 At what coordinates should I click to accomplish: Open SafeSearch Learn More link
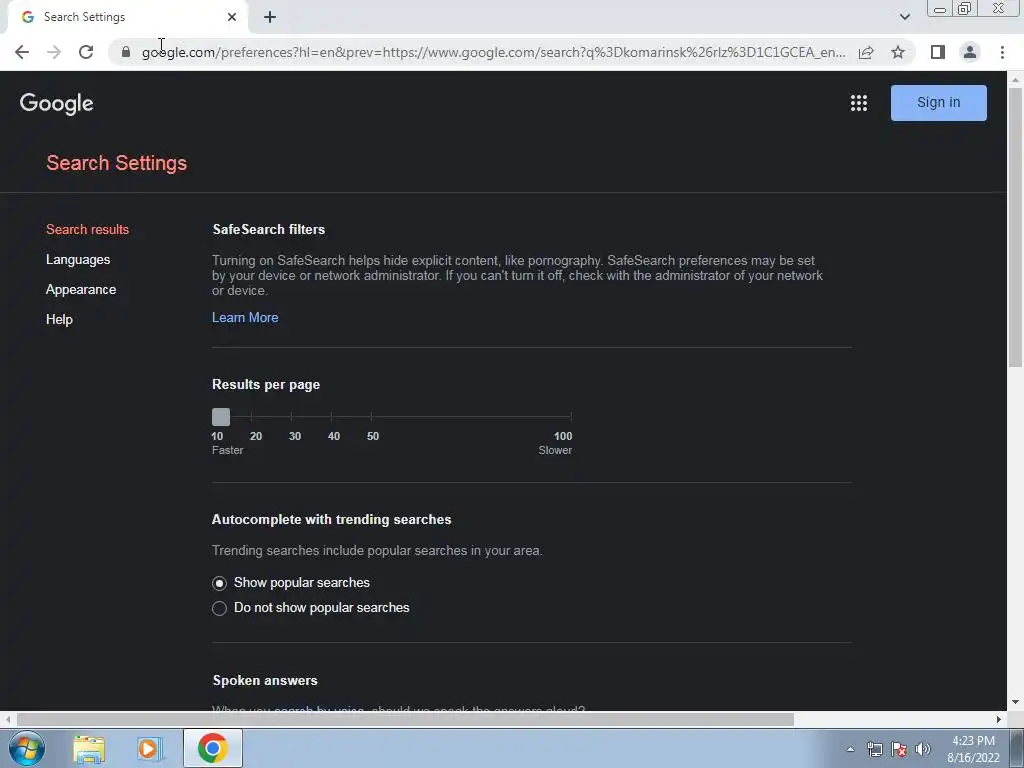tap(245, 317)
